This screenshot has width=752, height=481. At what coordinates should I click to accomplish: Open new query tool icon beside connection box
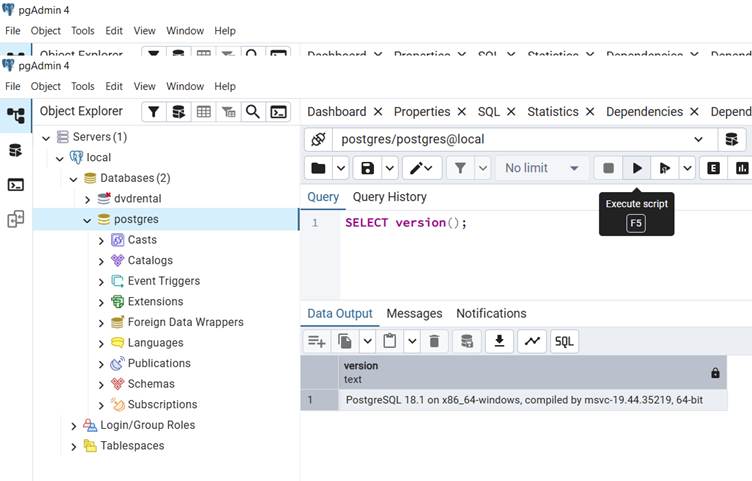tap(731, 140)
